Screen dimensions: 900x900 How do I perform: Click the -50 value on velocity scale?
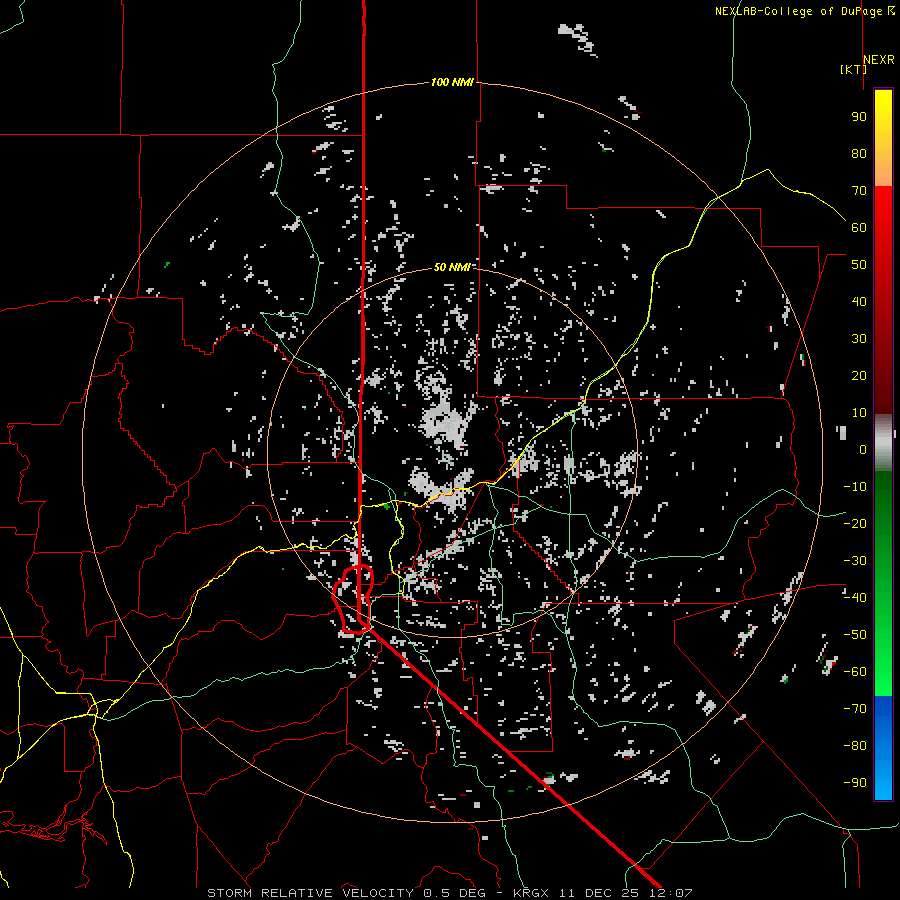coord(855,635)
